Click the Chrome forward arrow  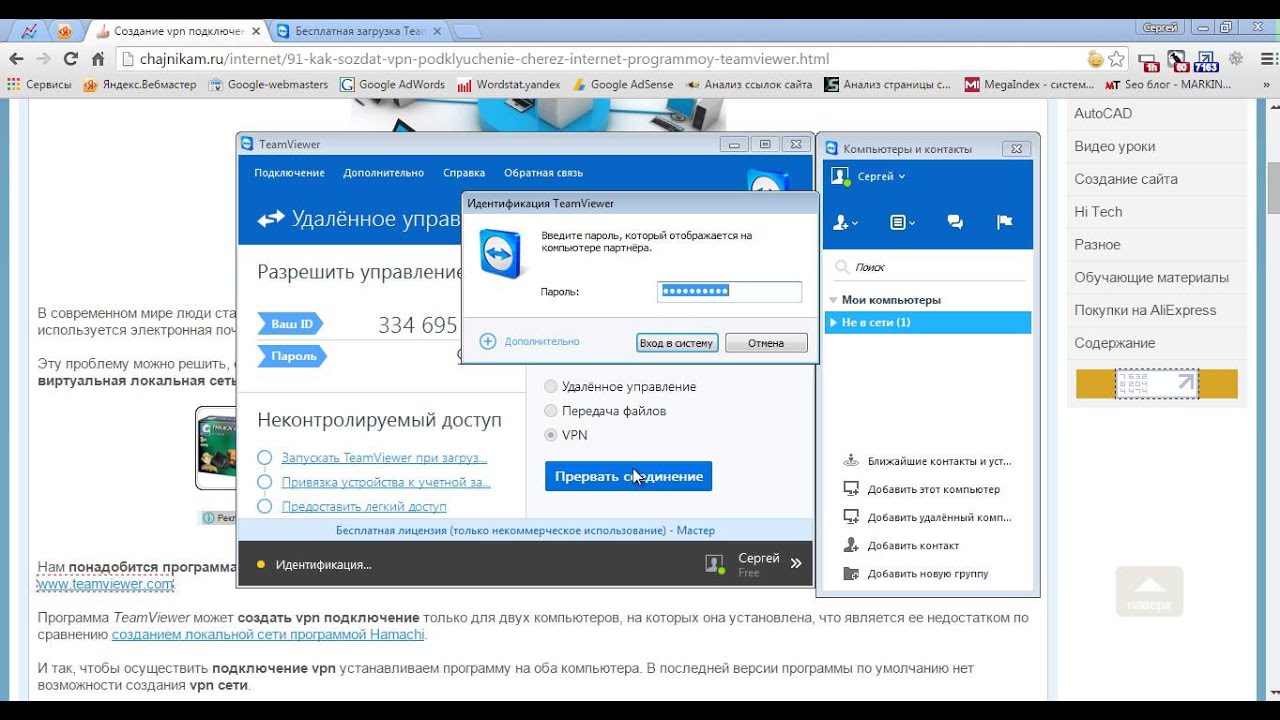click(x=43, y=59)
